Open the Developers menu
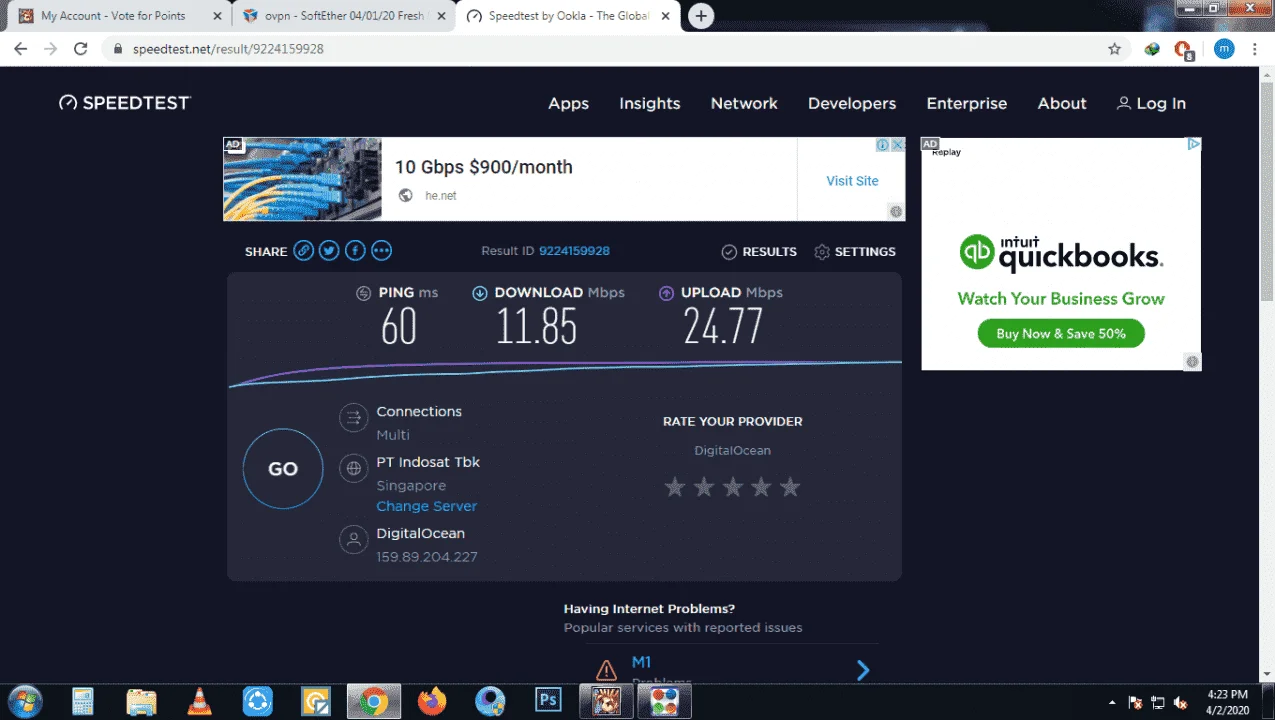The width and height of the screenshot is (1275, 720). [x=852, y=103]
